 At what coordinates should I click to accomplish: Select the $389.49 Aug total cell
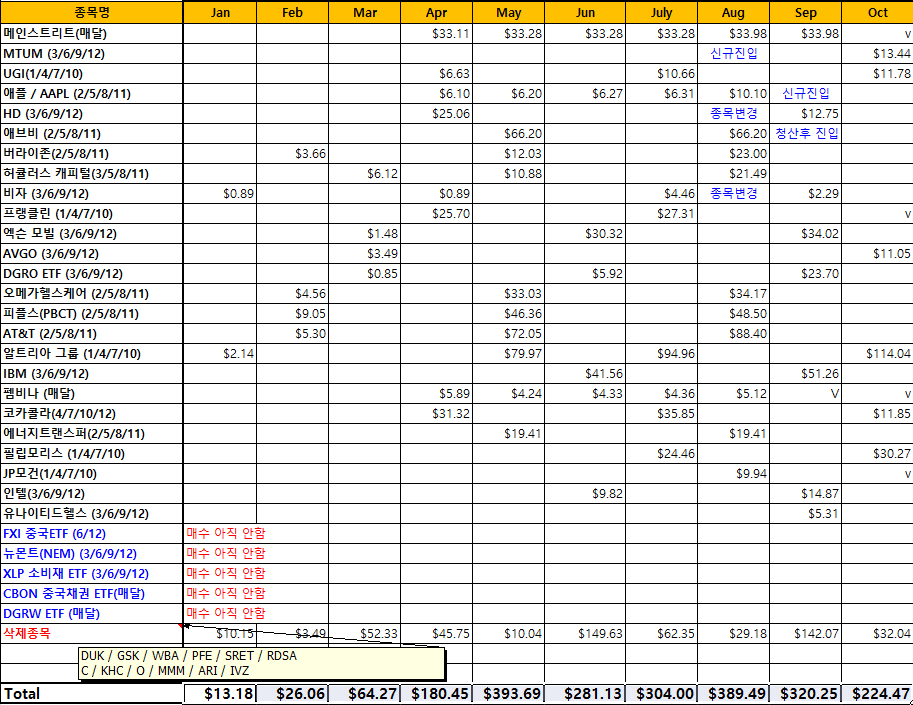(733, 693)
